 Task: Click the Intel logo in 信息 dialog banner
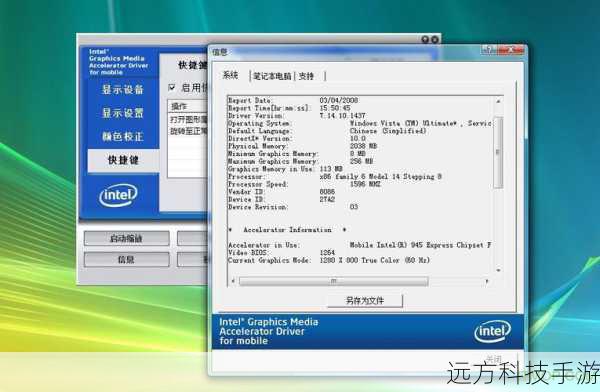pyautogui.click(x=492, y=331)
